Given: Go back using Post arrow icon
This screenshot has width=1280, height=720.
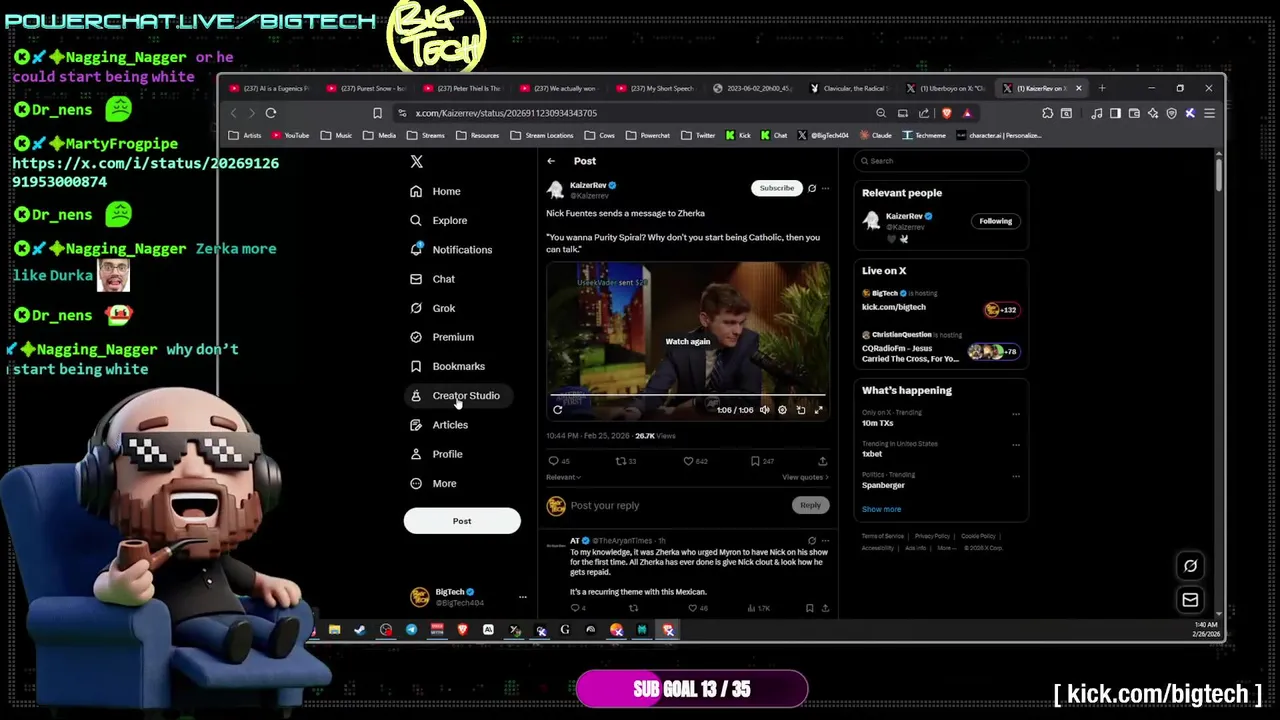Looking at the screenshot, I should 551,161.
